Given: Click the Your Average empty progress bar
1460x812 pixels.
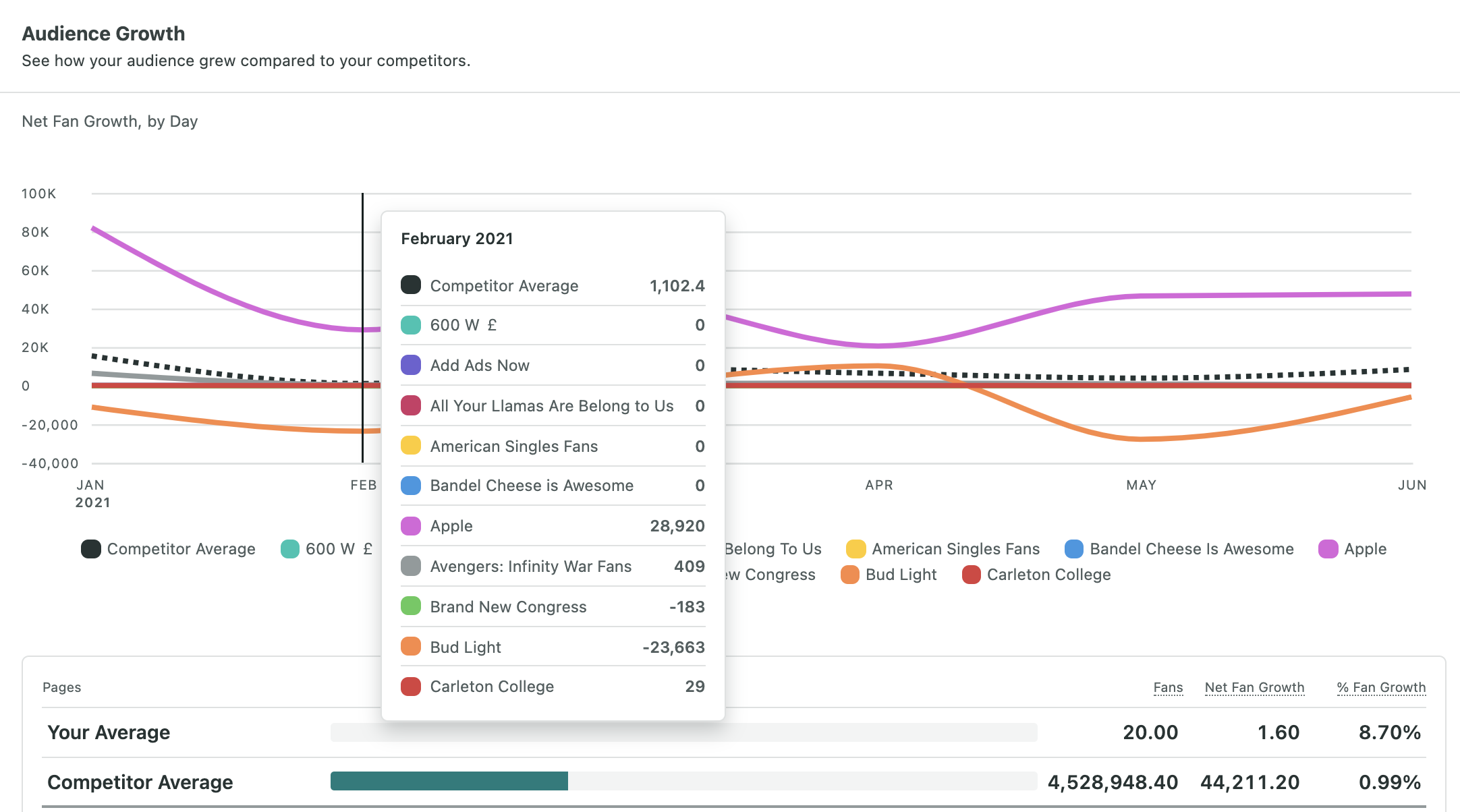Looking at the screenshot, I should (684, 732).
